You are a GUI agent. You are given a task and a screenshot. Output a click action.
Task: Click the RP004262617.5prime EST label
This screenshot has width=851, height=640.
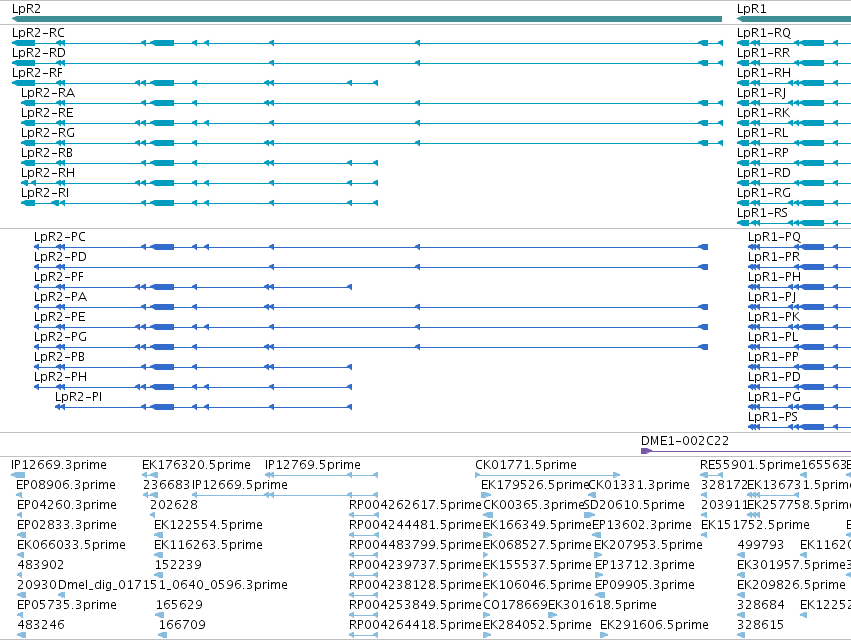(x=415, y=505)
